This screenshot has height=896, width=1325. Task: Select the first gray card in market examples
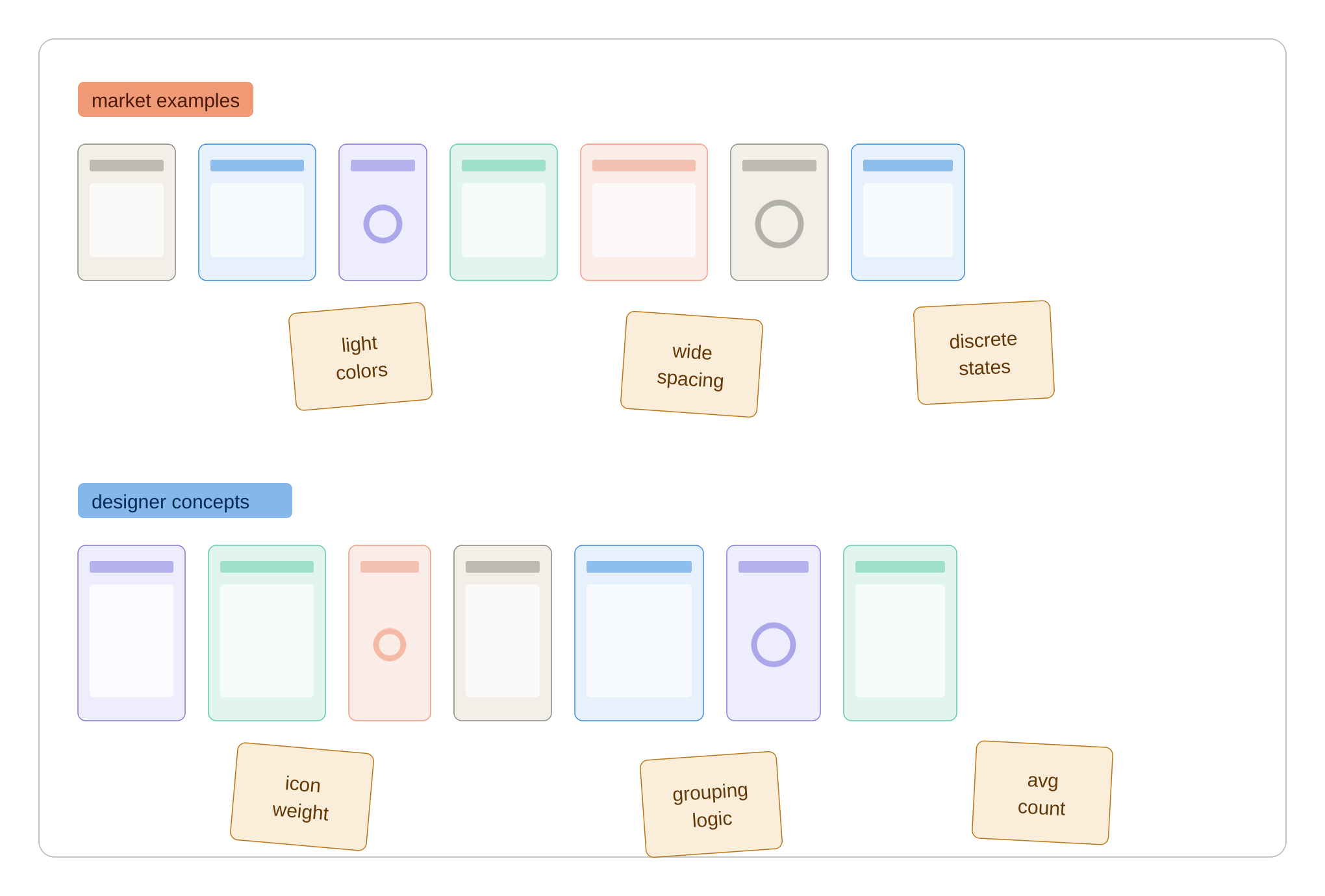pos(127,212)
